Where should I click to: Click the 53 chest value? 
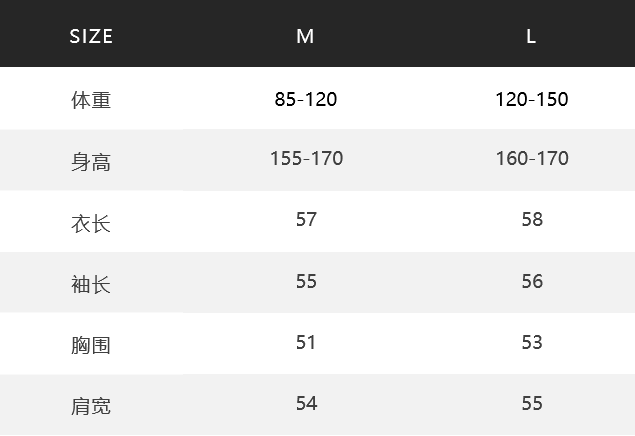[532, 342]
